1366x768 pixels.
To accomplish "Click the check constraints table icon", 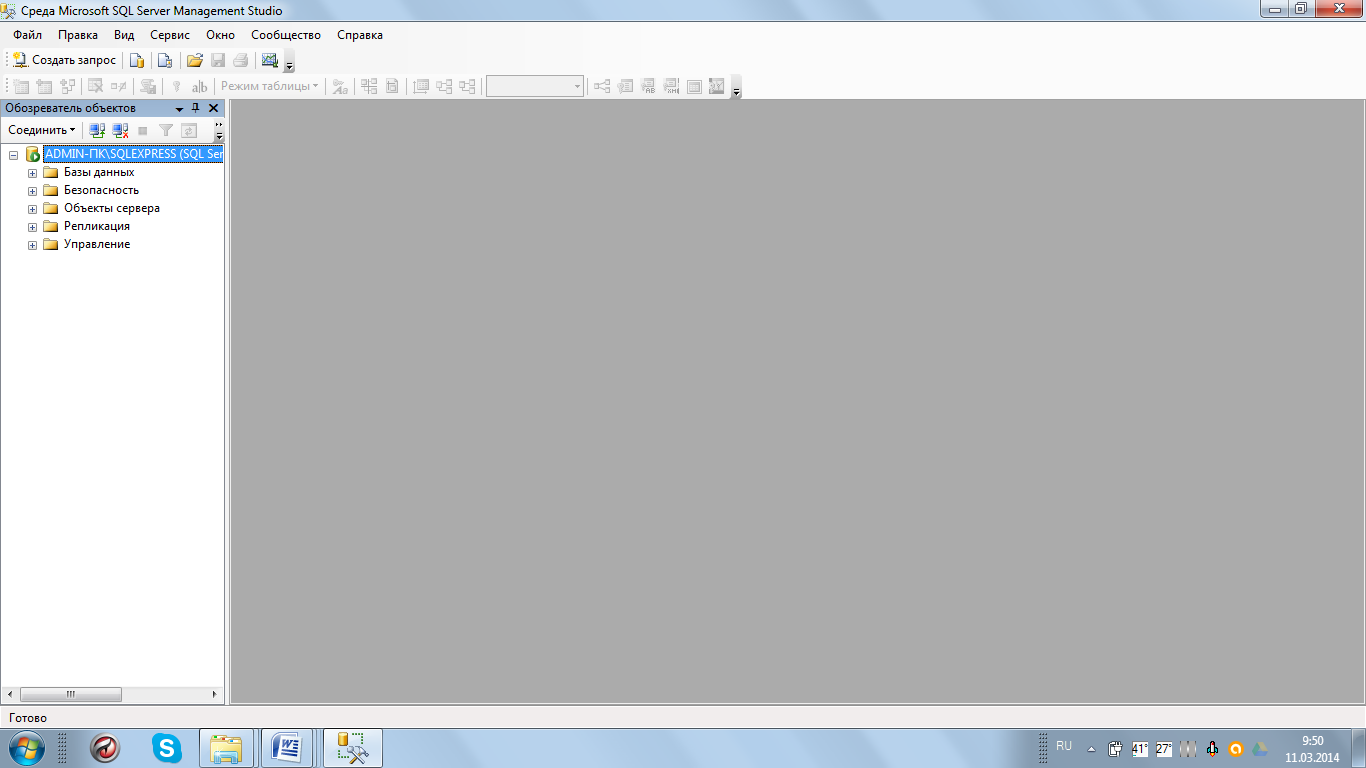I will (694, 86).
